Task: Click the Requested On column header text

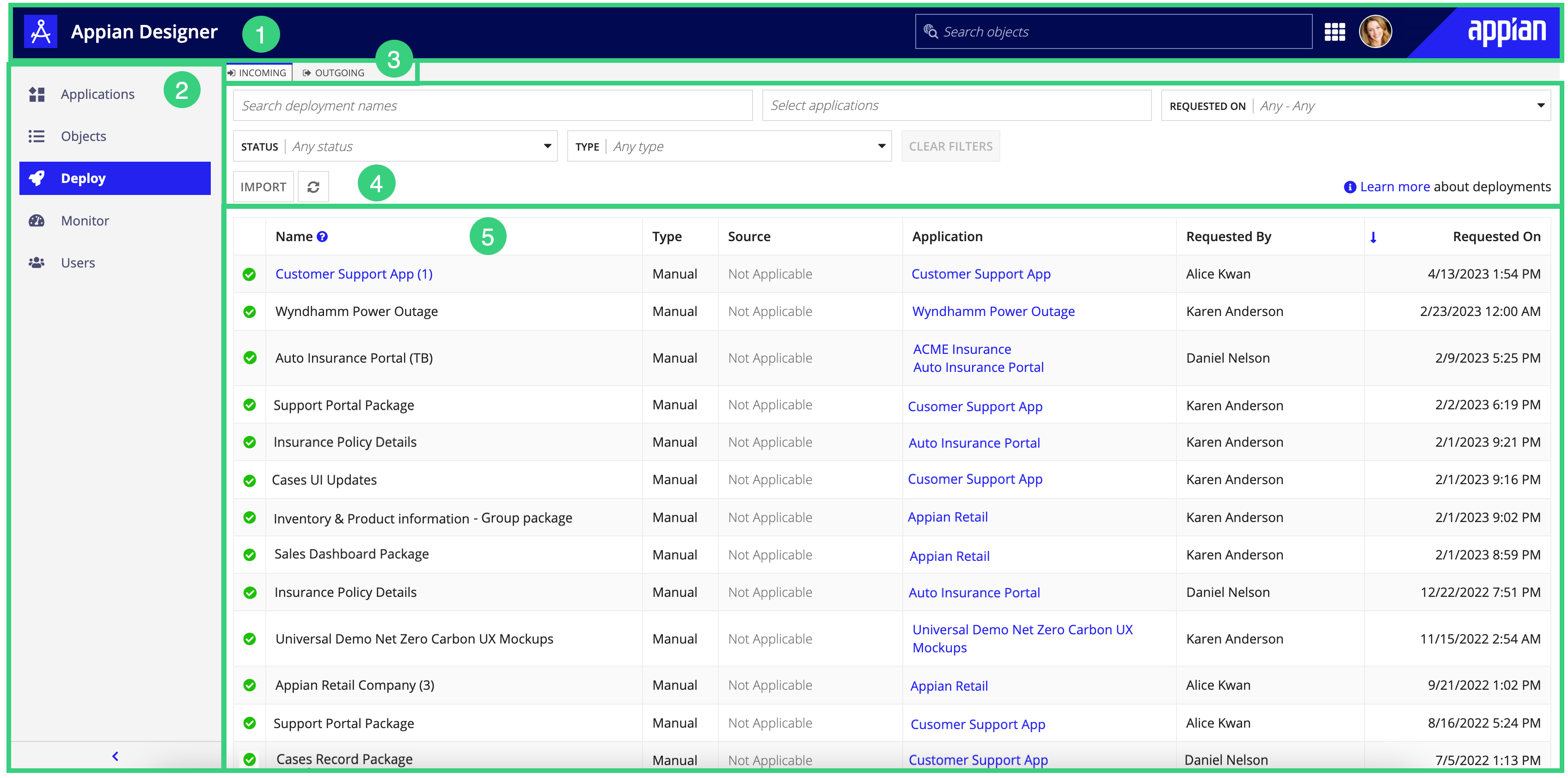Action: [x=1496, y=237]
